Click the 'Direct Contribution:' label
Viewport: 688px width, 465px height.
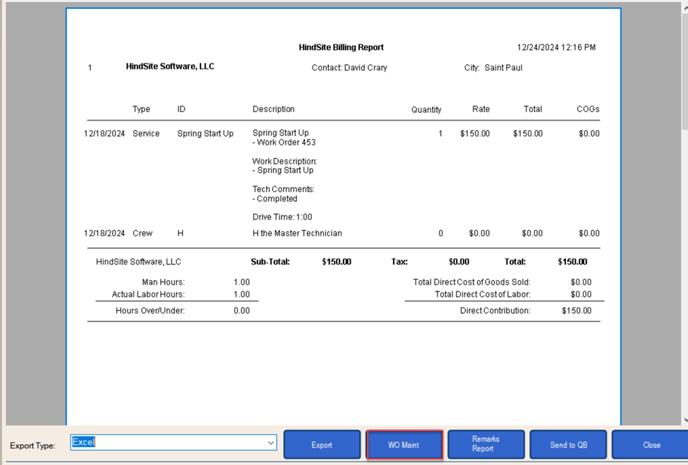pos(495,311)
